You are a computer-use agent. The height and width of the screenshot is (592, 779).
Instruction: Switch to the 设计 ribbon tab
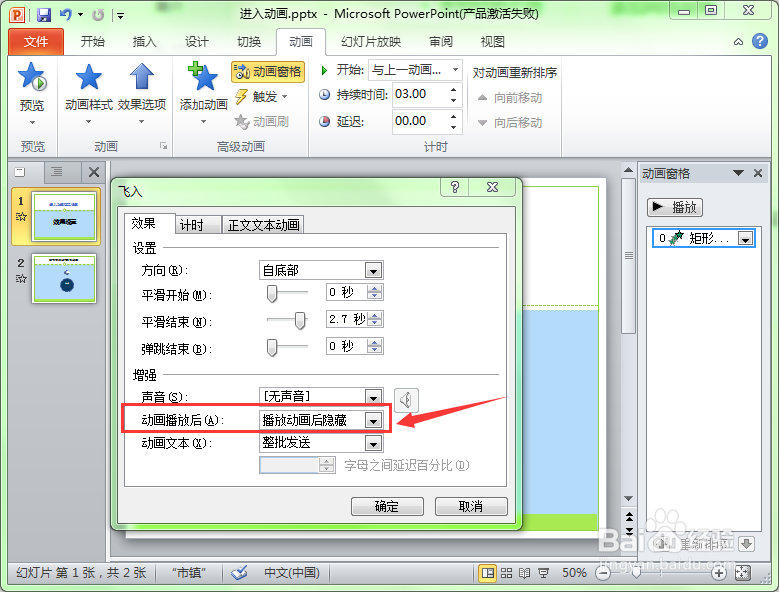pos(197,42)
